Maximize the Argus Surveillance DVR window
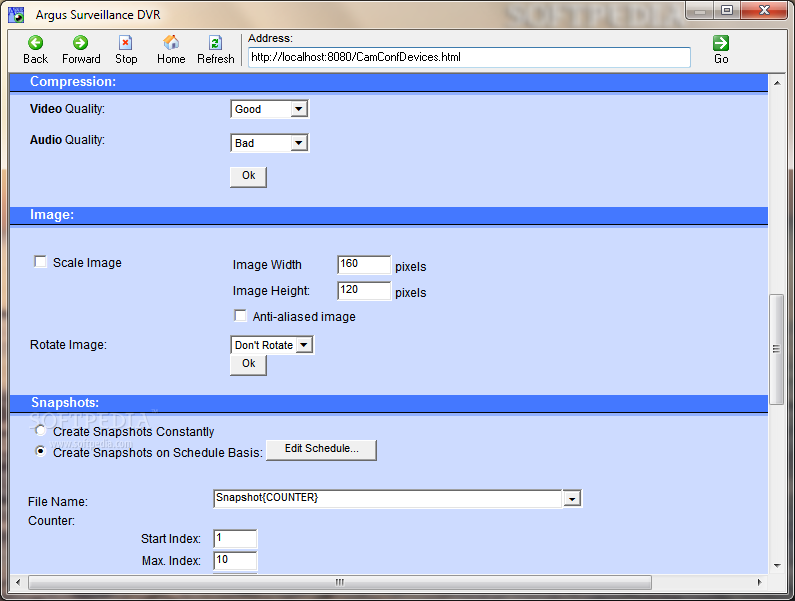 (727, 10)
